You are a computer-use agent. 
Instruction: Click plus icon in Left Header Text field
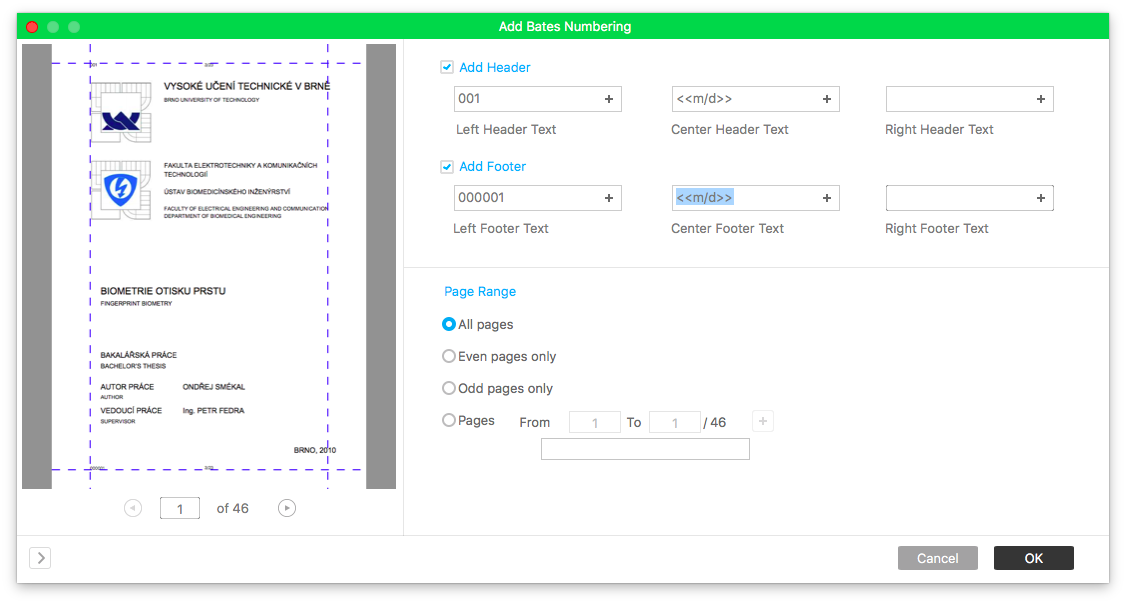[x=608, y=99]
